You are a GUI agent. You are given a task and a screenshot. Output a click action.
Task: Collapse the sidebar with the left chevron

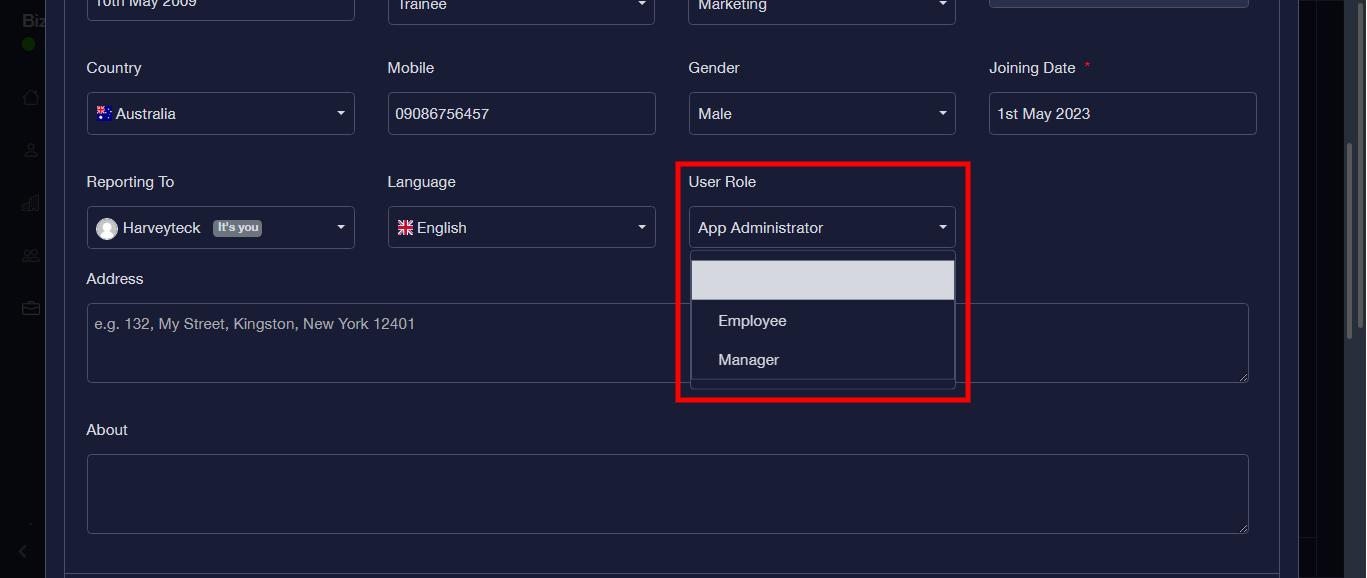(x=23, y=551)
